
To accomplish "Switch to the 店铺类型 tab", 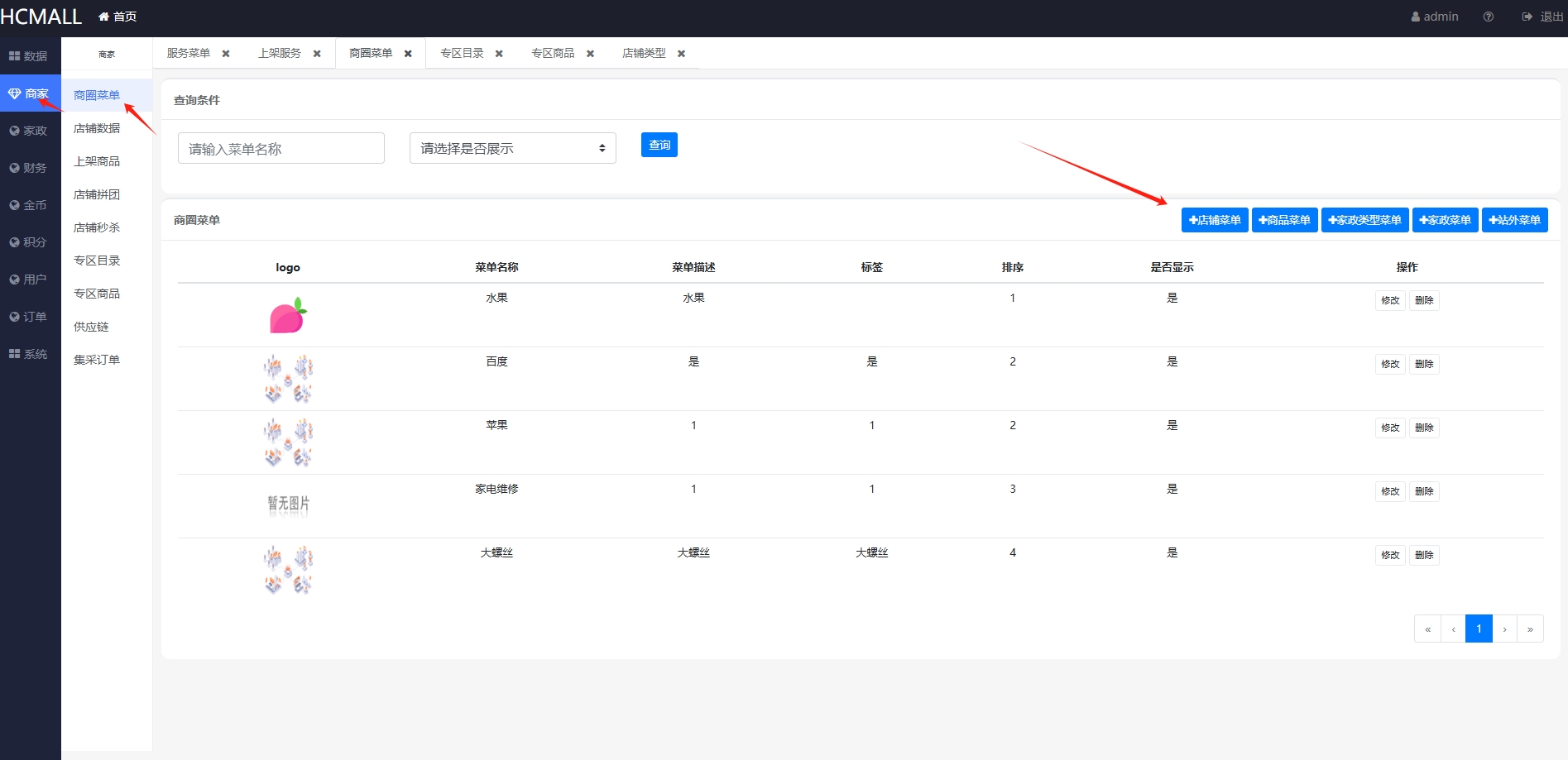I will (644, 53).
